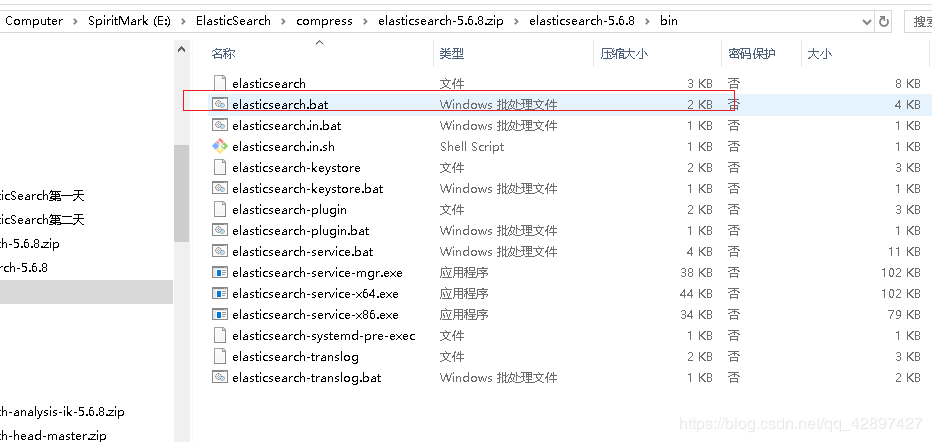Click the elasticsearch.bat batch file icon
Viewport: 932px width, 442px height.
(x=220, y=105)
